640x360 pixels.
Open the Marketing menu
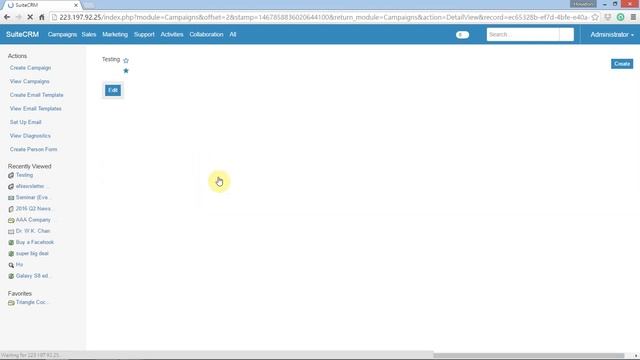click(115, 35)
